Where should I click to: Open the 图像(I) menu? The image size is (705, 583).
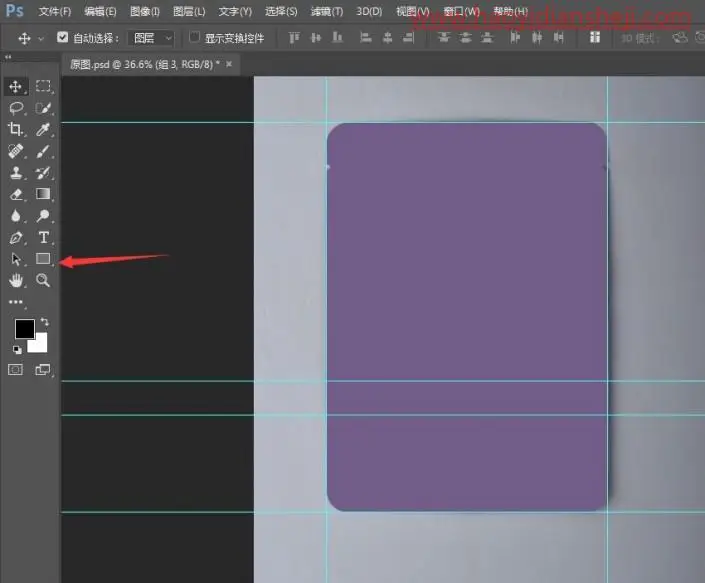pos(144,11)
